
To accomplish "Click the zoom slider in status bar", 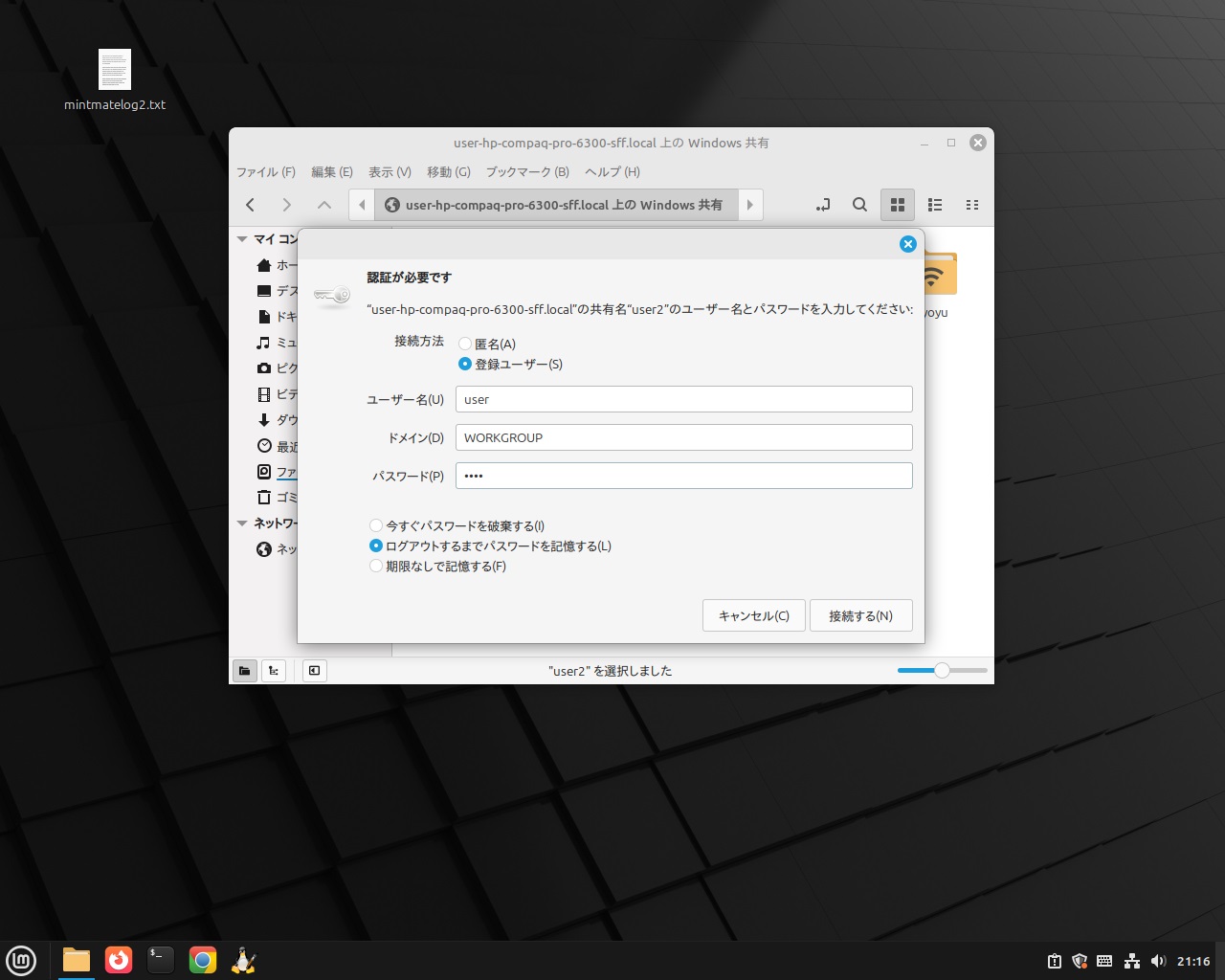I will click(942, 671).
